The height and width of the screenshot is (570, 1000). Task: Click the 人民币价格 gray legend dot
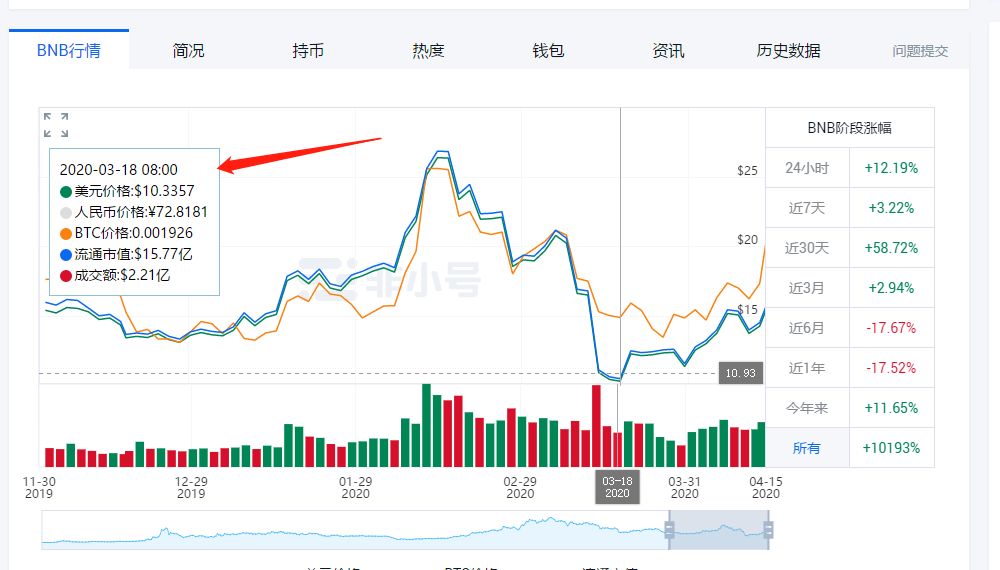(66, 213)
